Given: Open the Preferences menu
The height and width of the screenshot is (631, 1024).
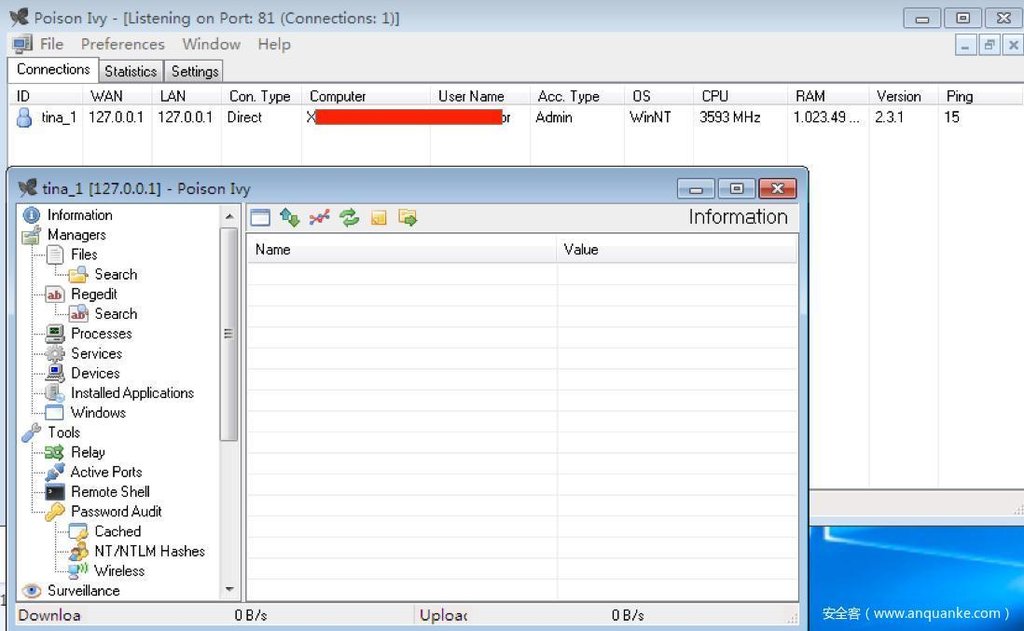Looking at the screenshot, I should [x=123, y=44].
